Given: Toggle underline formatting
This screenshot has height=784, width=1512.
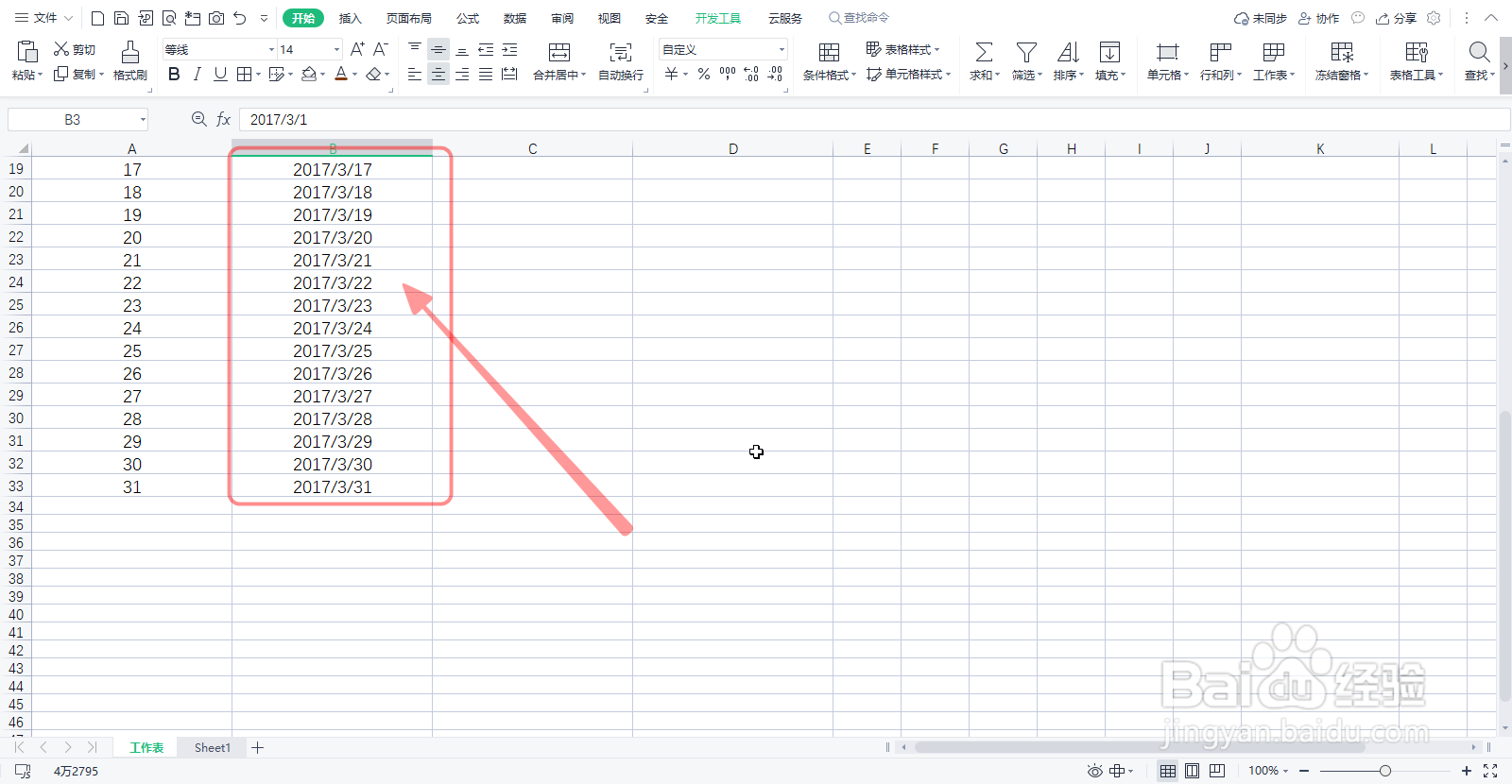Looking at the screenshot, I should tap(220, 74).
